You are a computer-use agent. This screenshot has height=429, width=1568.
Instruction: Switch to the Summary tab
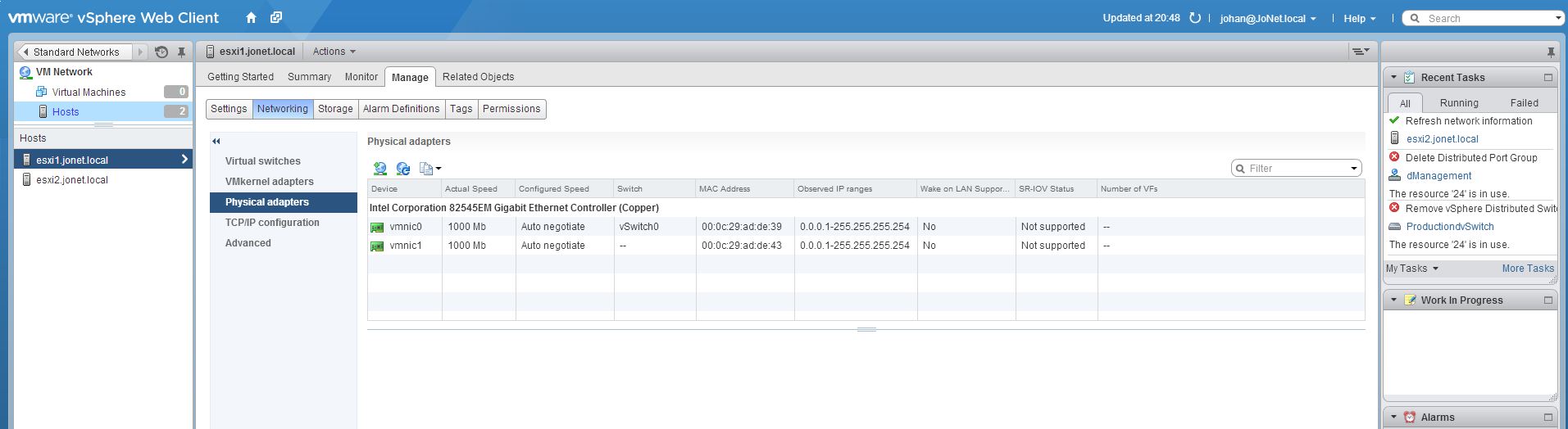[x=309, y=76]
